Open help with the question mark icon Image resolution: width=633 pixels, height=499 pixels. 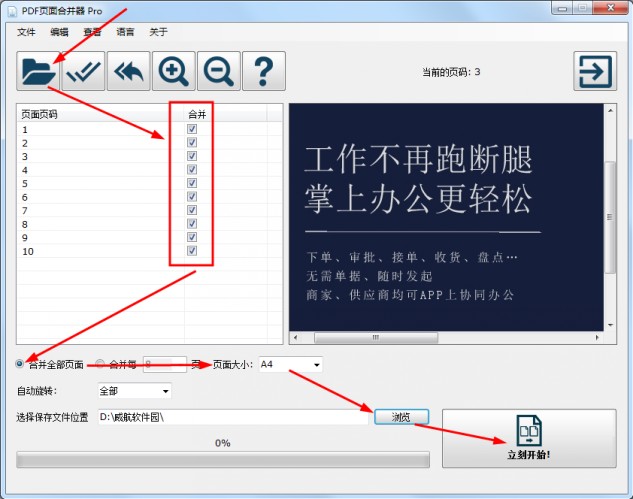pos(264,71)
